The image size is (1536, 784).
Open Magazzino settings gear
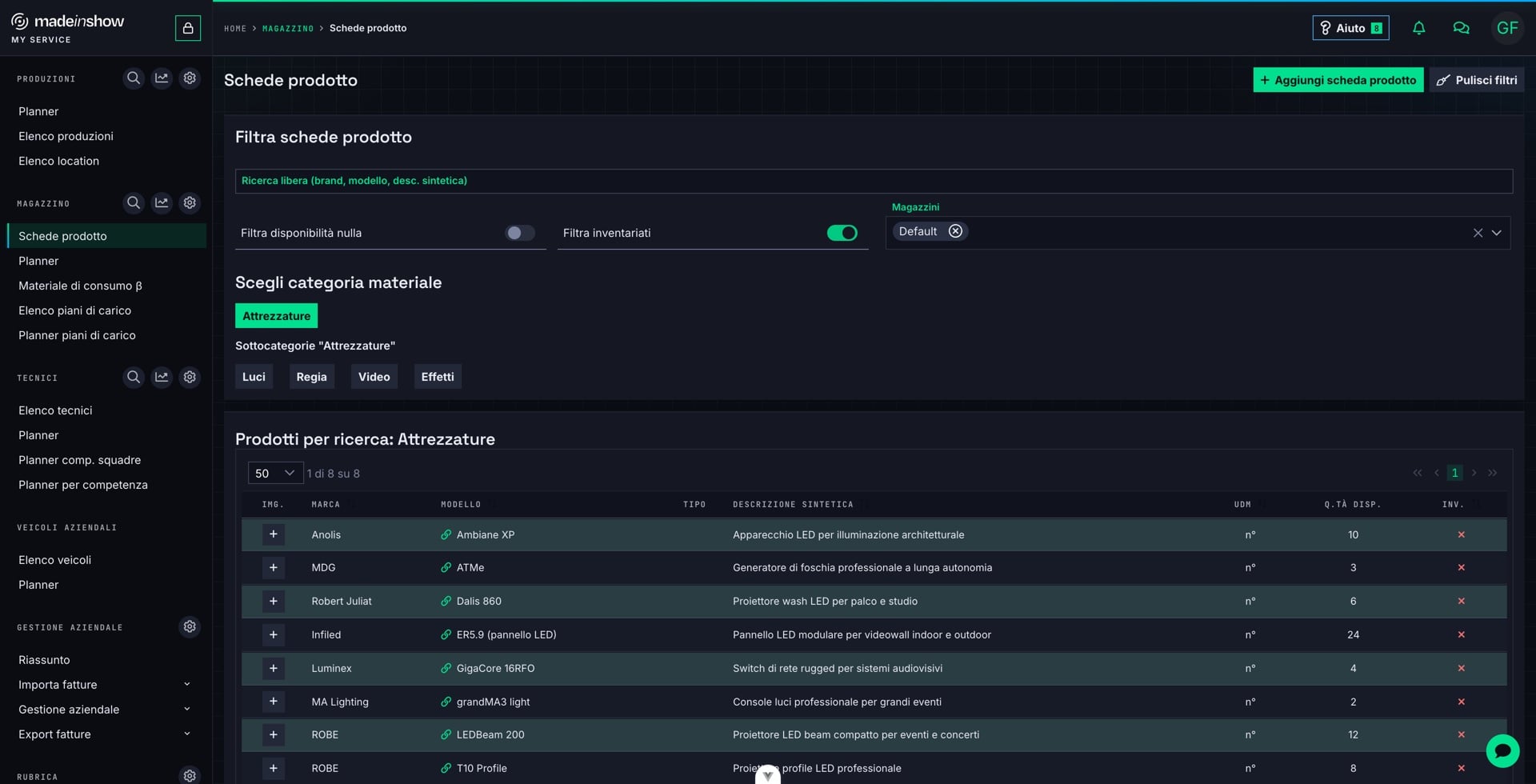pyautogui.click(x=190, y=203)
